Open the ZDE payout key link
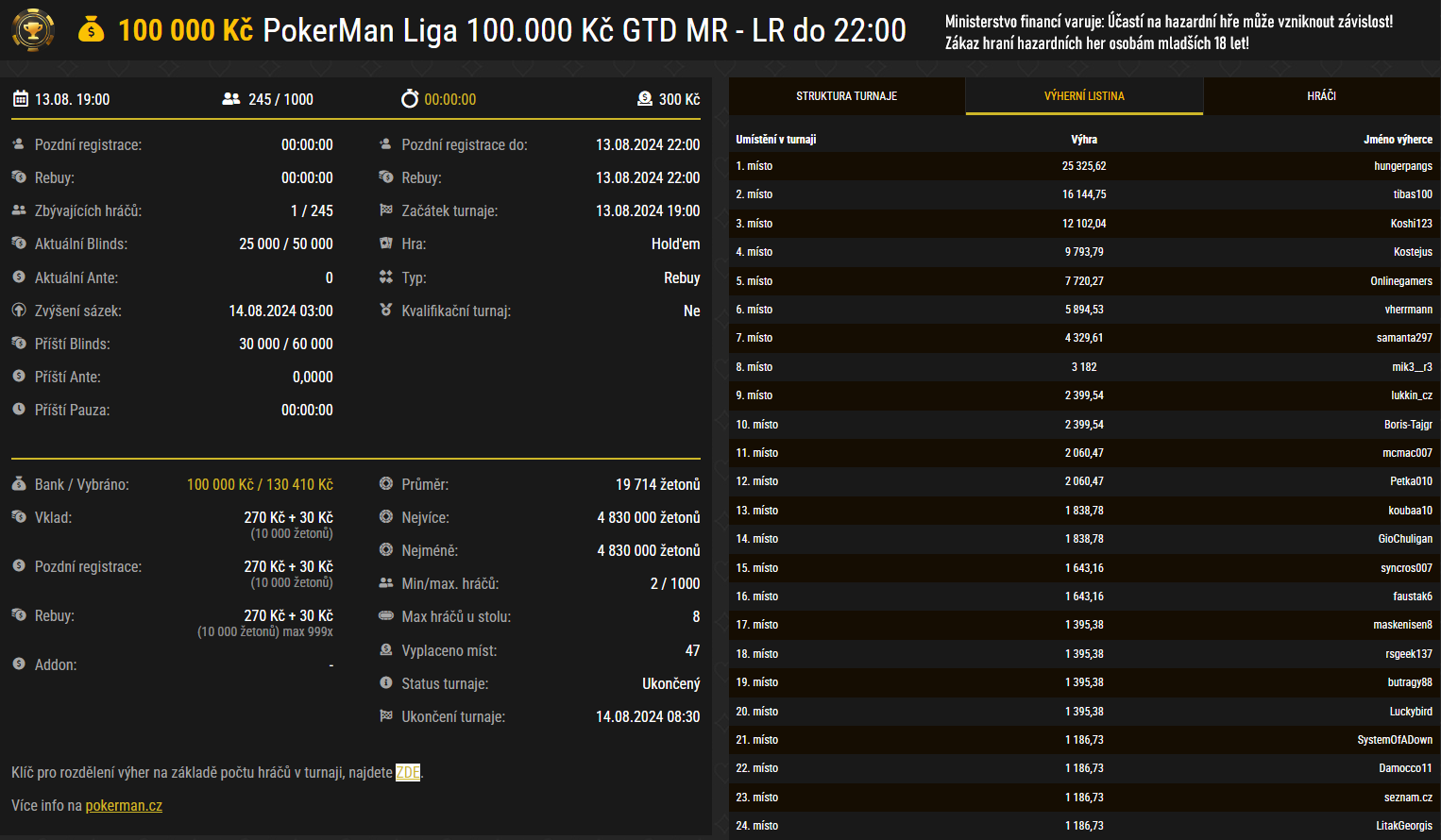 tap(406, 772)
